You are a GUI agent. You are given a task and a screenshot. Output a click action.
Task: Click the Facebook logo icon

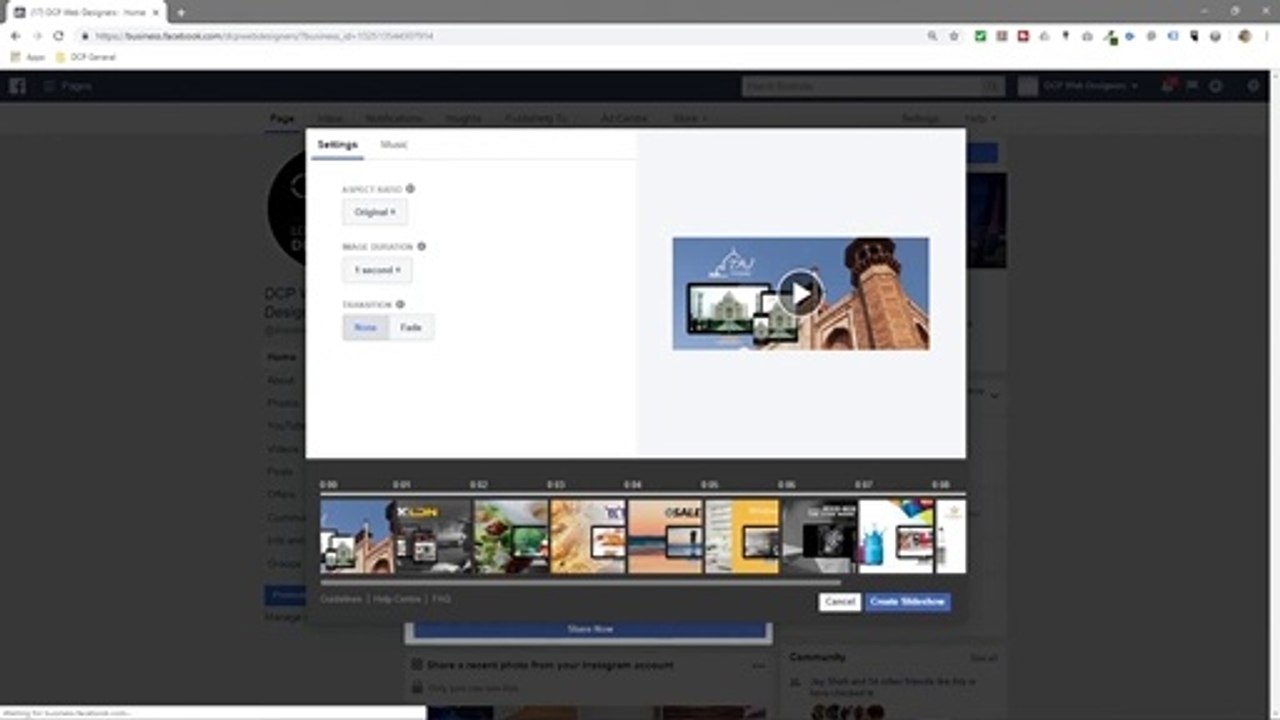17,86
